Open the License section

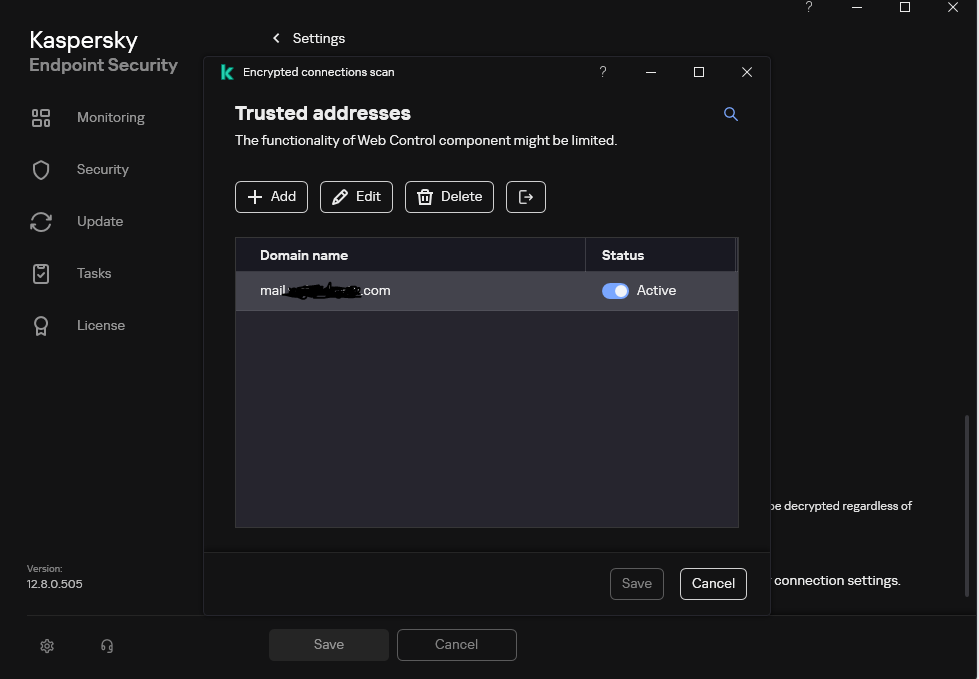[x=101, y=325]
